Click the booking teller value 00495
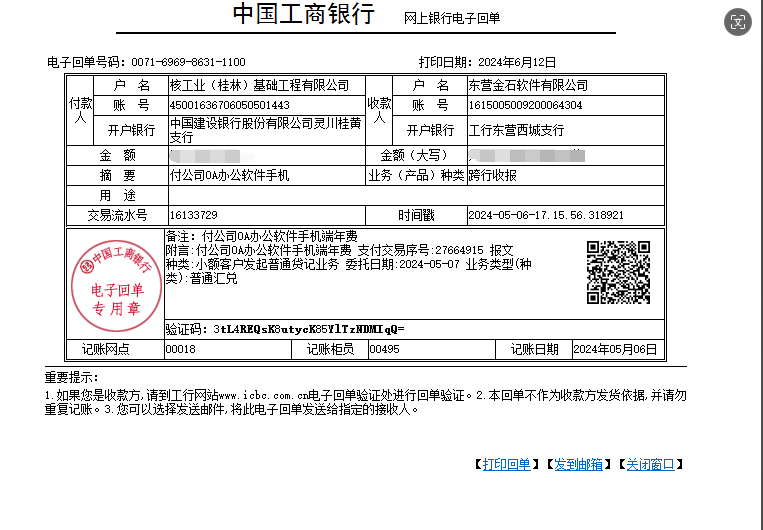Viewport: 763px width, 530px height. [384, 349]
